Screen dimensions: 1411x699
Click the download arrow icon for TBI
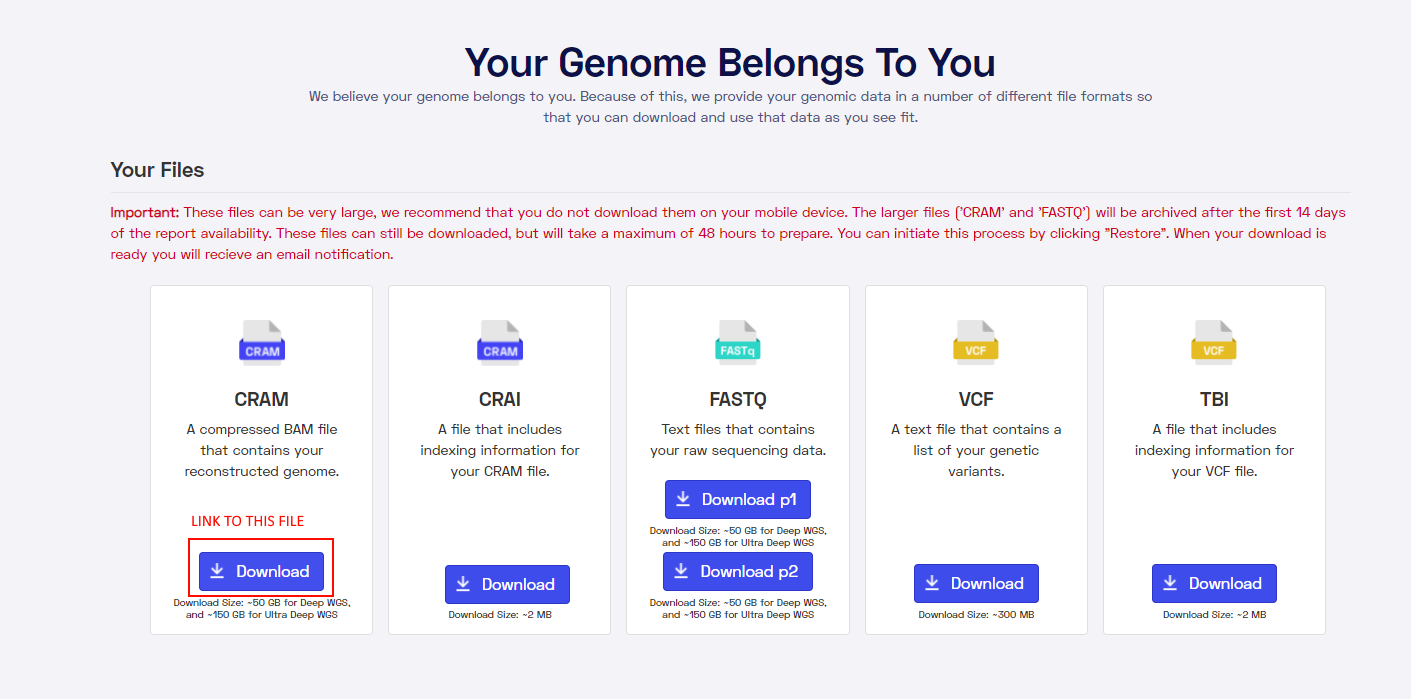1170,583
